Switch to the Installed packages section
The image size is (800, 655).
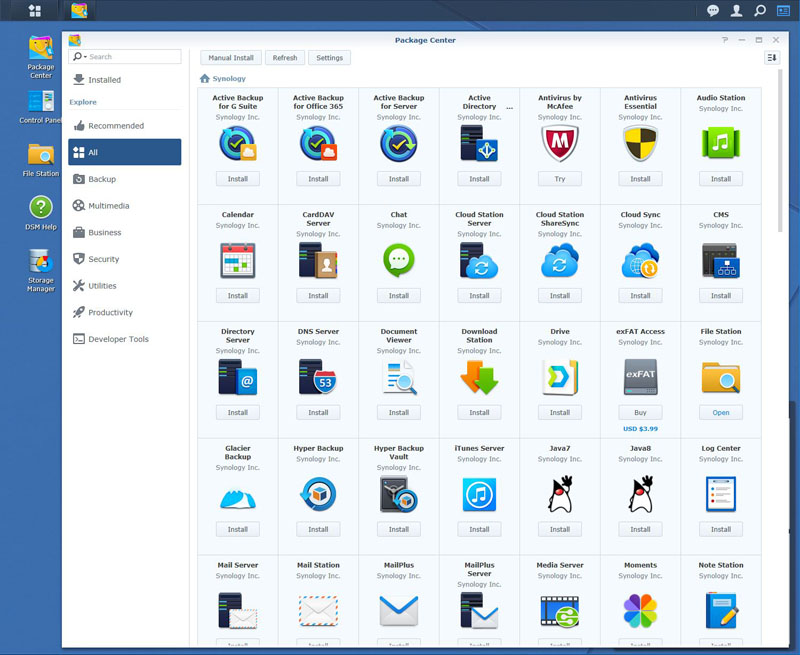click(104, 80)
